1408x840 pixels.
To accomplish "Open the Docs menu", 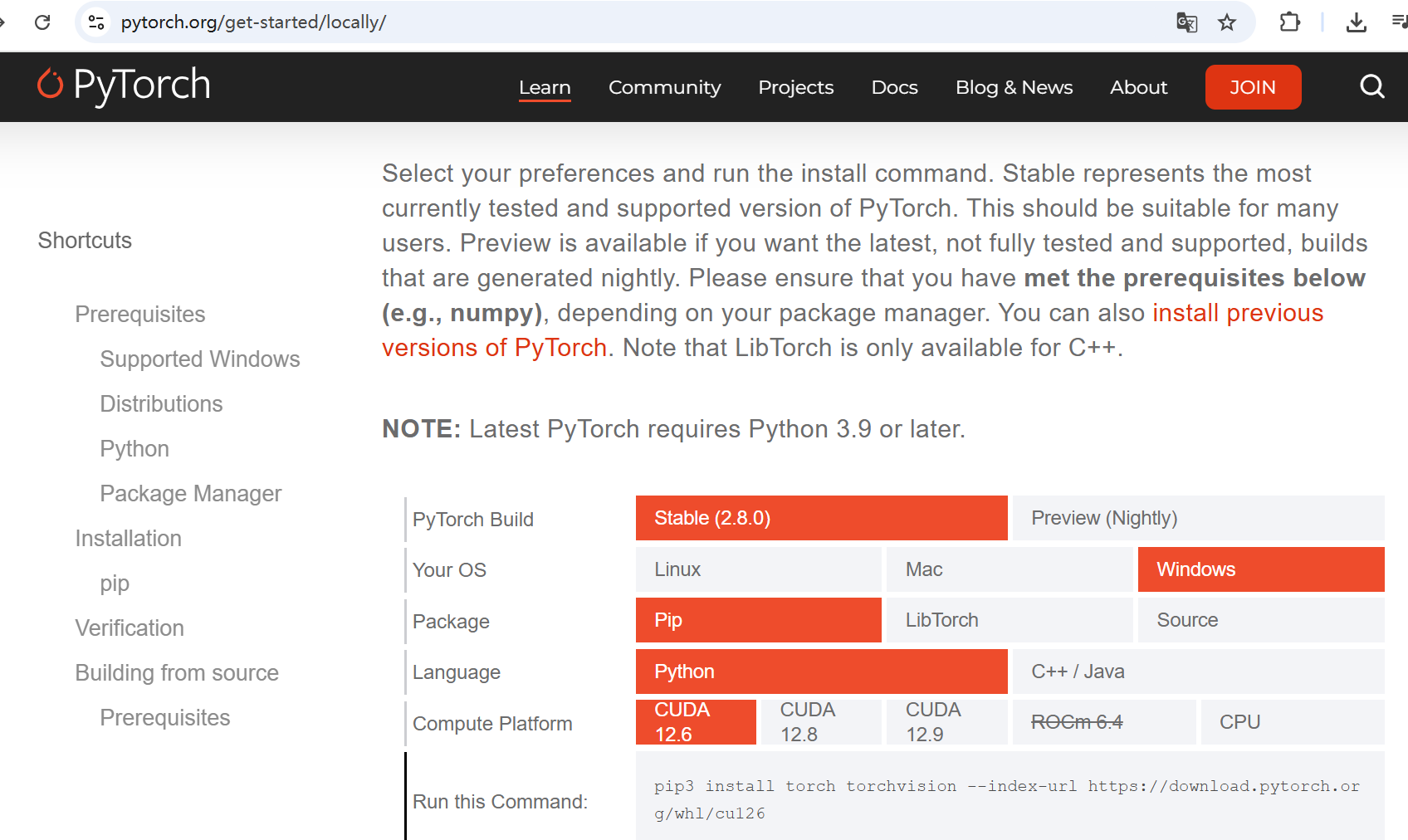I will click(x=894, y=87).
